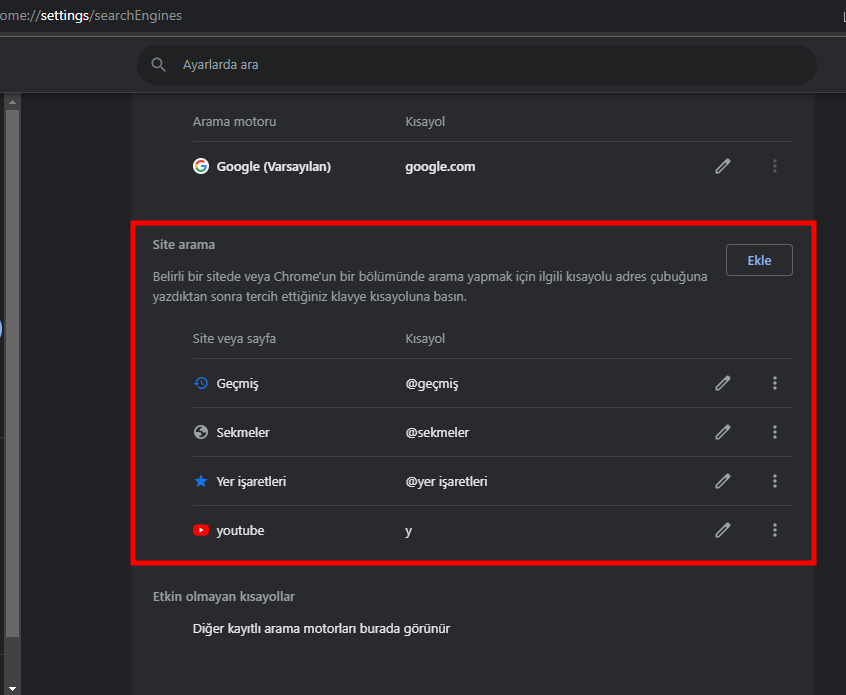Edit the Google search engine entry
The width and height of the screenshot is (846, 695).
tap(723, 167)
